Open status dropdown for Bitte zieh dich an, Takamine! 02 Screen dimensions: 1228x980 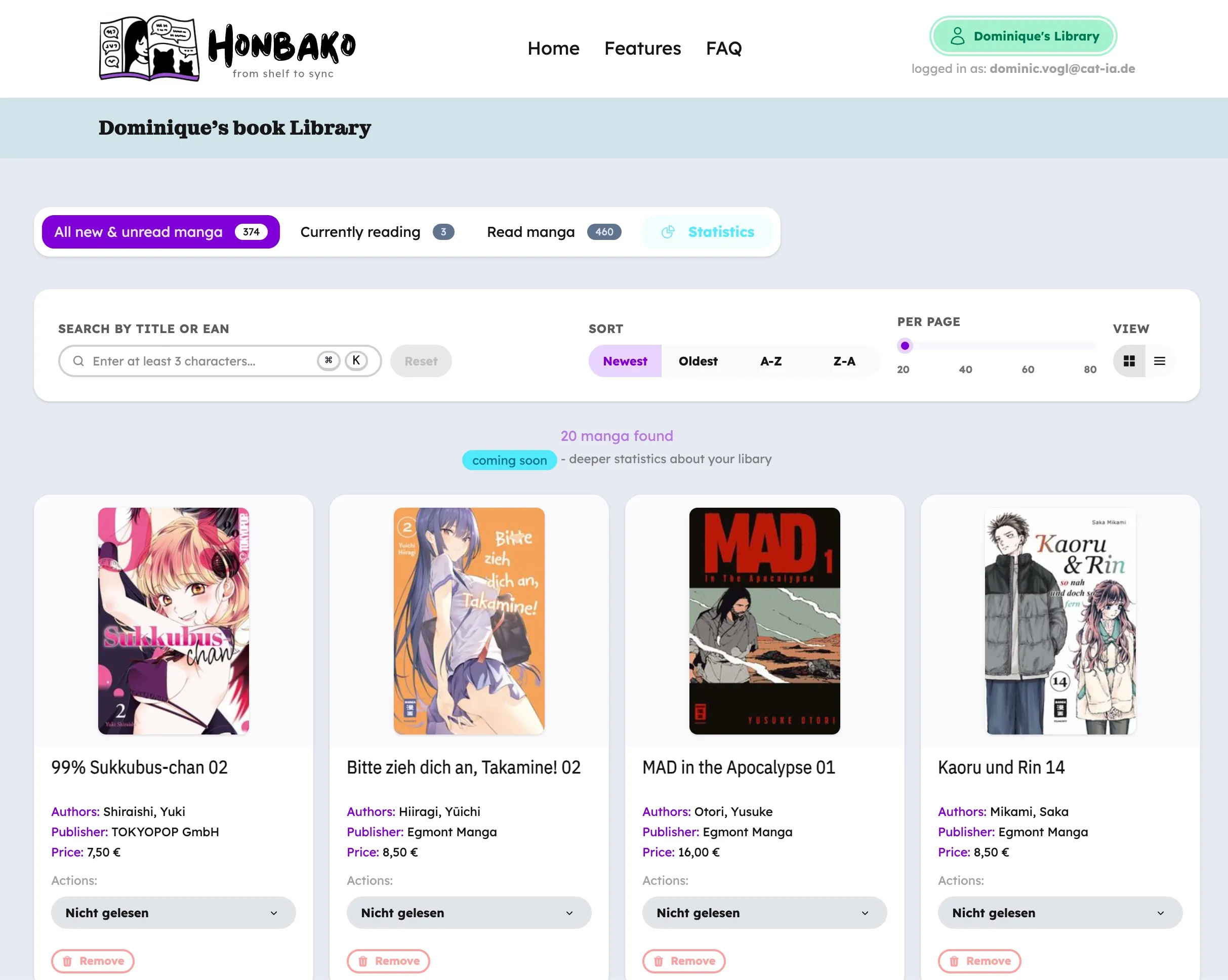point(469,913)
